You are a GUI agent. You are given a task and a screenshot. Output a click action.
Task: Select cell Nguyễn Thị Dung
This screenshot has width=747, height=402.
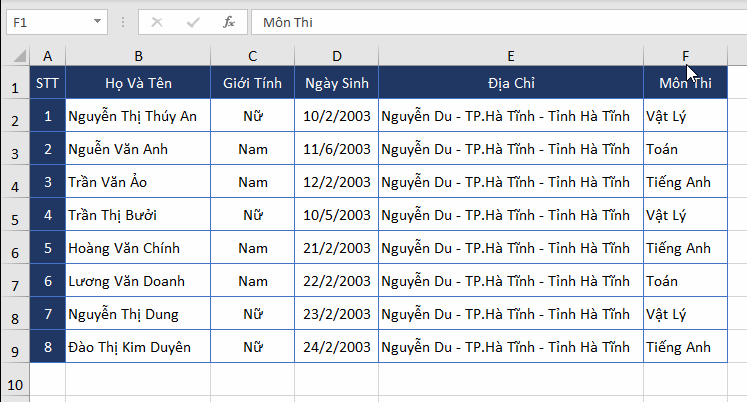pyautogui.click(x=138, y=313)
